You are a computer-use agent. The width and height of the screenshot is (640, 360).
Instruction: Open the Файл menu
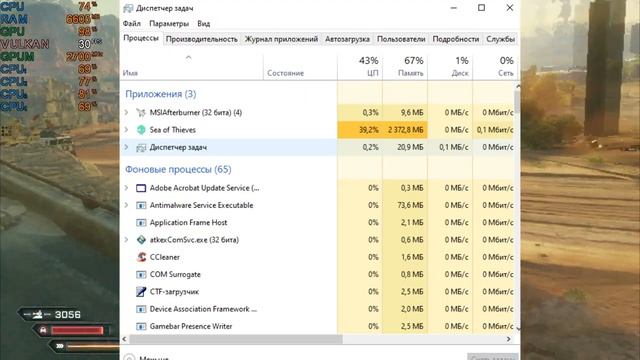pos(131,24)
